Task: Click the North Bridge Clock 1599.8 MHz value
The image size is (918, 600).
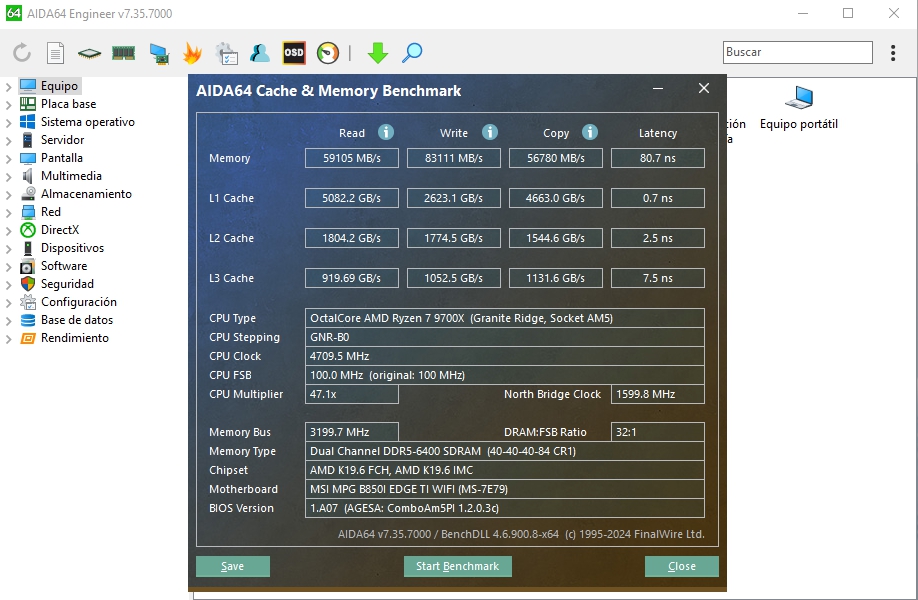Action: pos(657,394)
